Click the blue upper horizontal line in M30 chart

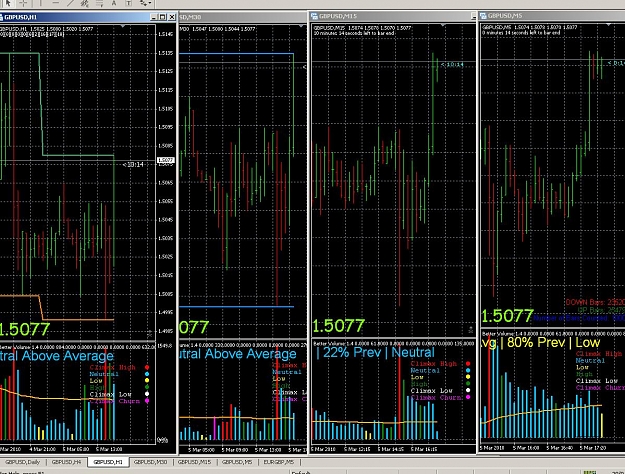click(236, 53)
